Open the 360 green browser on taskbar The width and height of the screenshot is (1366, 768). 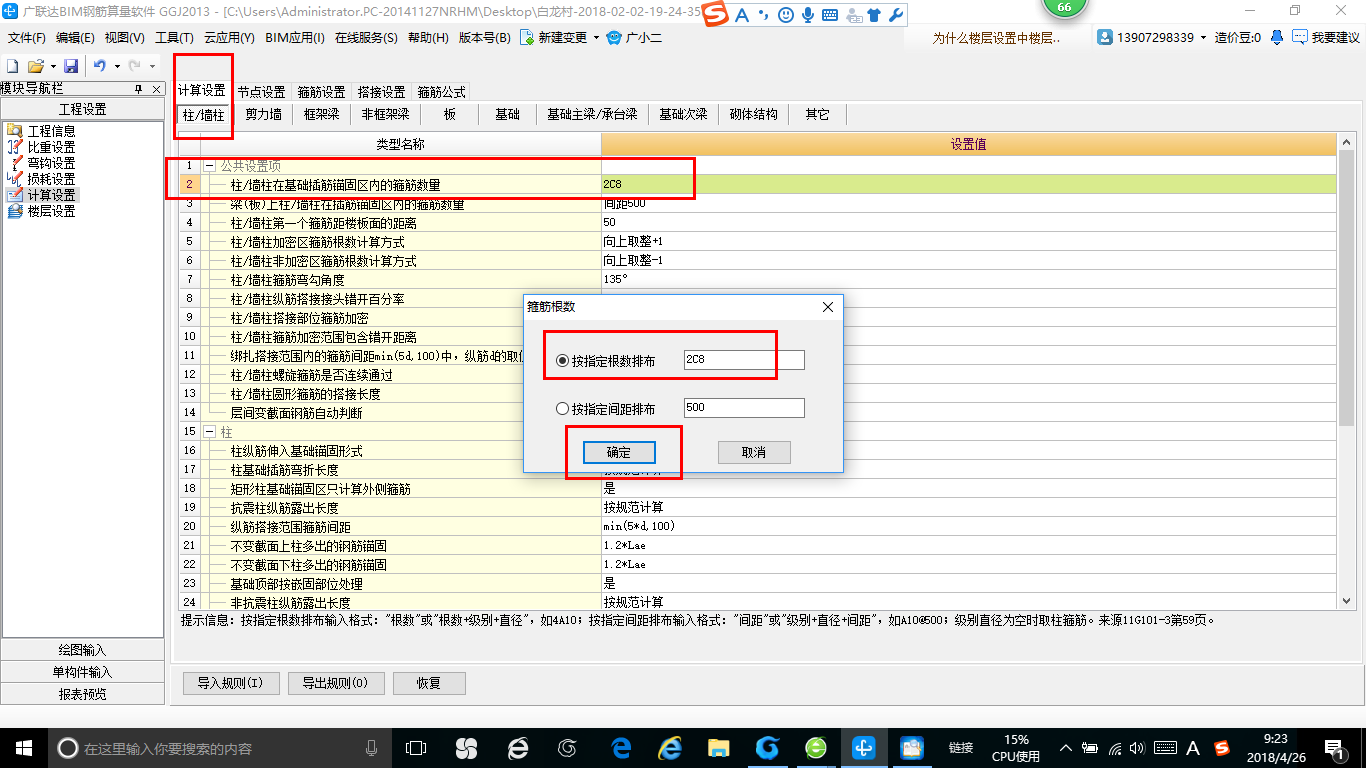pyautogui.click(x=816, y=747)
